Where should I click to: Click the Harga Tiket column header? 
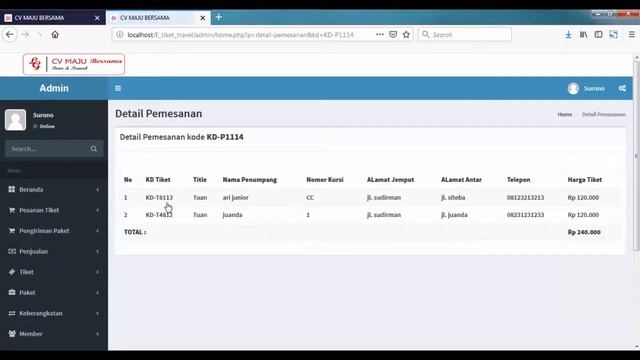tap(584, 180)
